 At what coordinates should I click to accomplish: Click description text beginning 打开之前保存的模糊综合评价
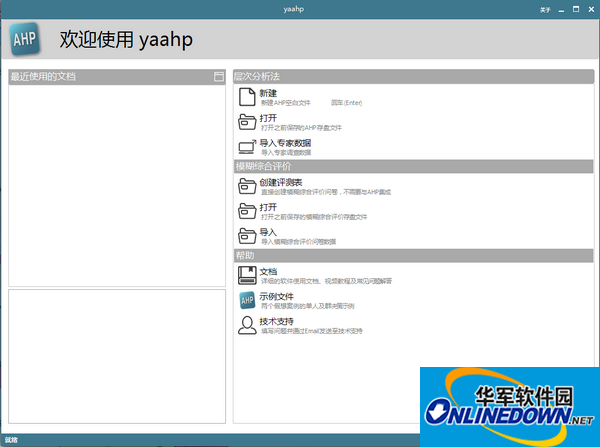point(314,217)
